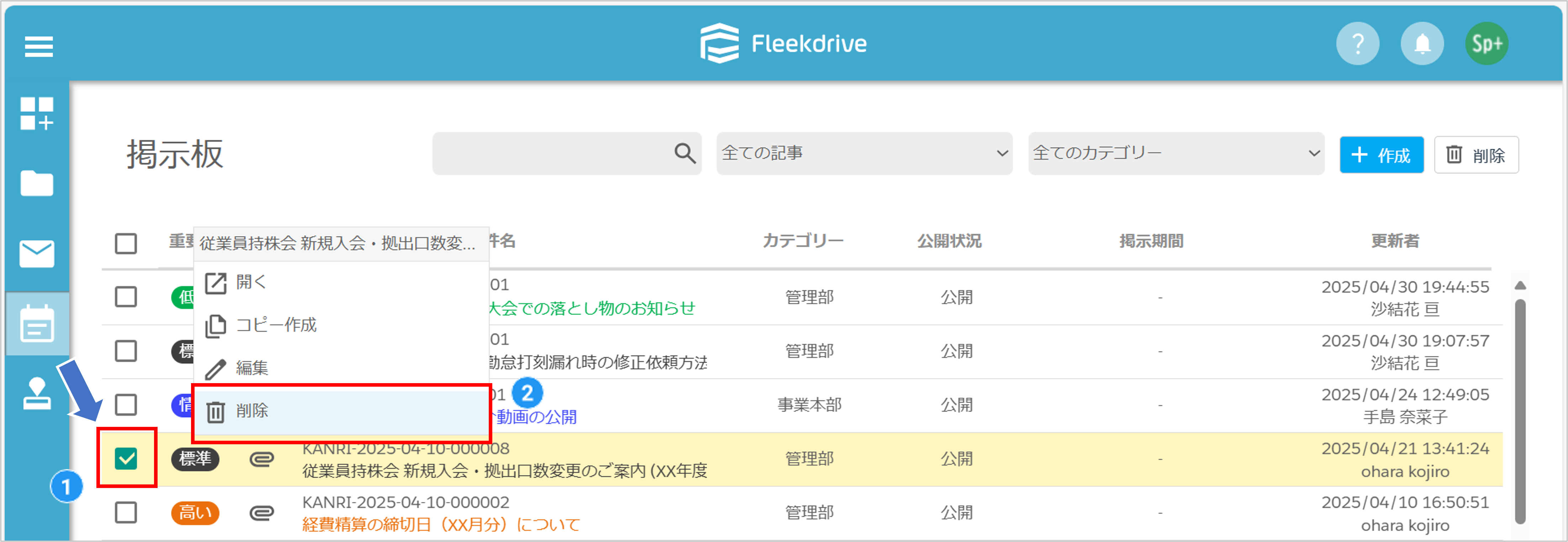
Task: Choose 削除 in the context menu
Action: (341, 411)
